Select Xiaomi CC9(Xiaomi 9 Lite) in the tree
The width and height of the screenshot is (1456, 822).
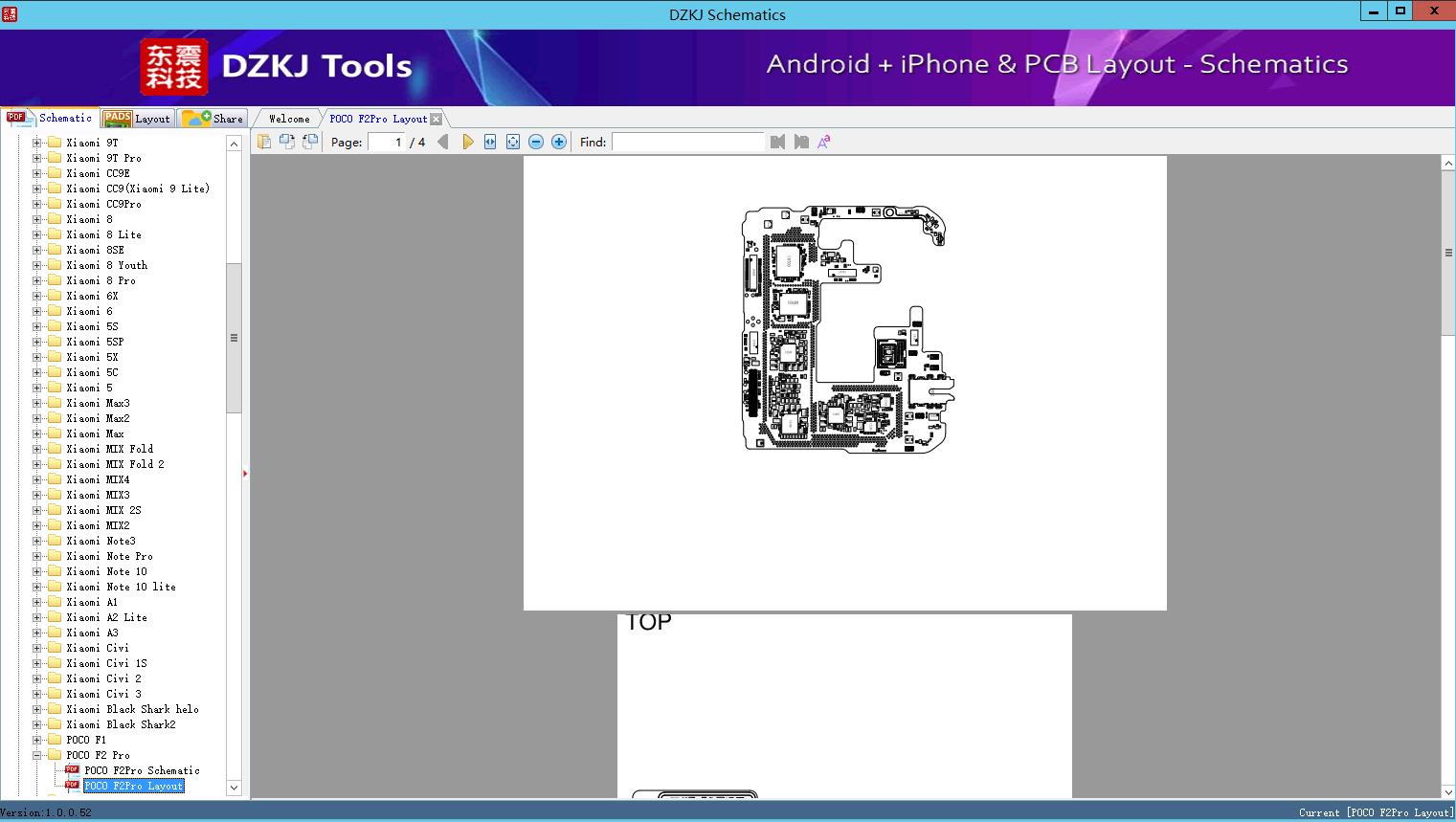coord(138,189)
